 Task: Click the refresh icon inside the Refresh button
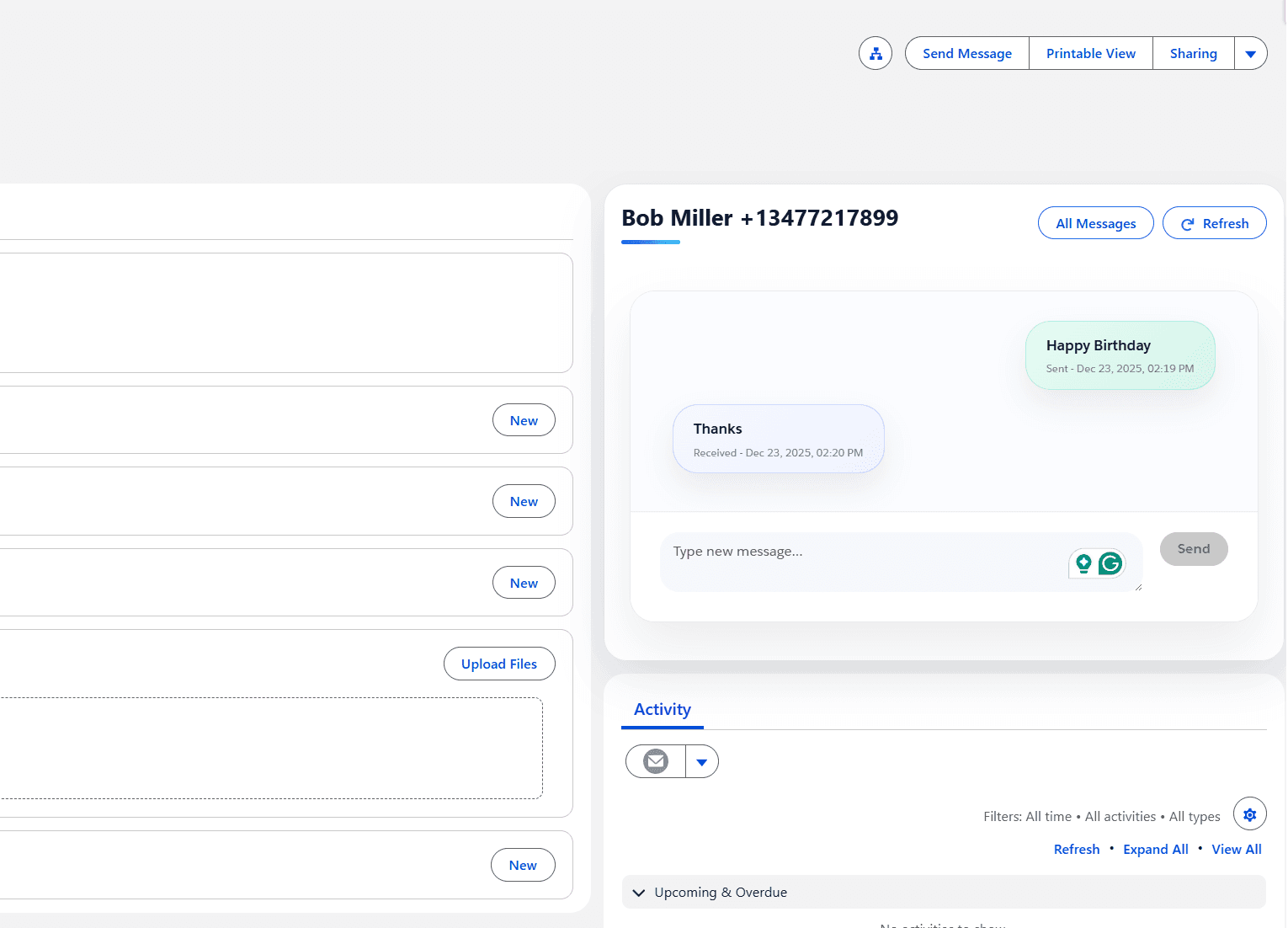click(x=1187, y=223)
